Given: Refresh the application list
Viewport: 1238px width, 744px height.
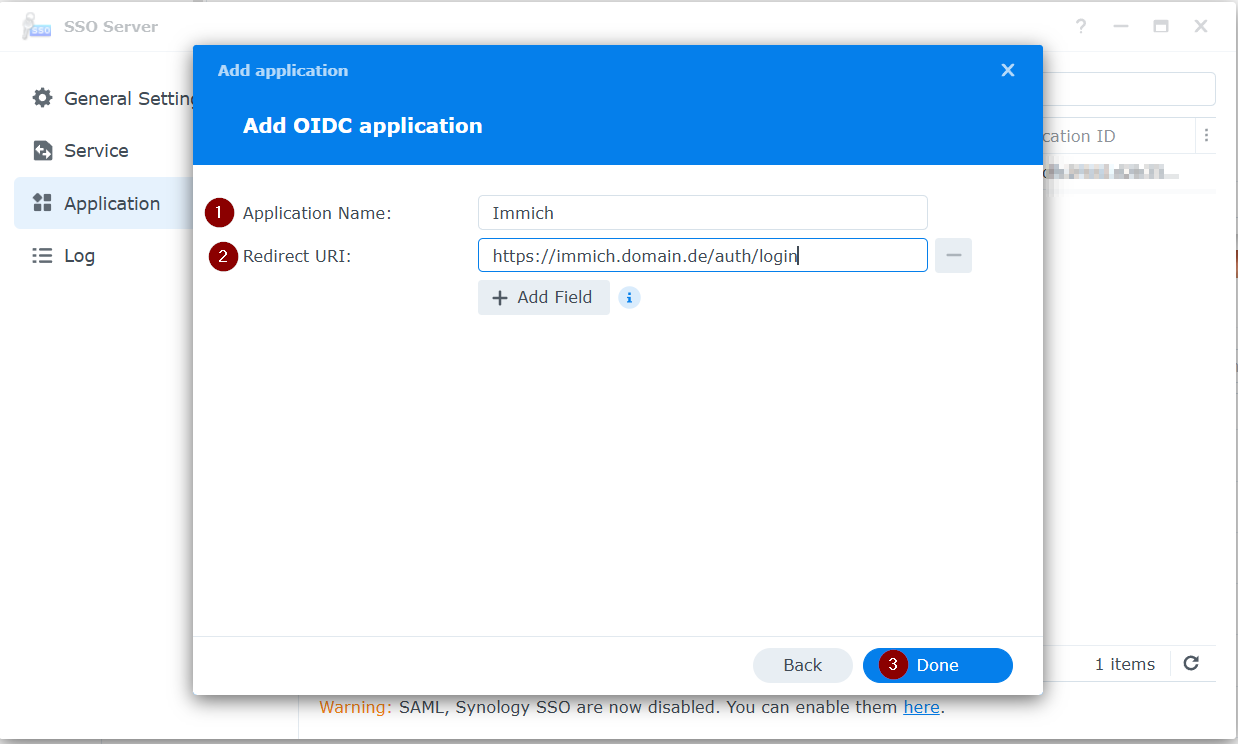Looking at the screenshot, I should [1191, 663].
